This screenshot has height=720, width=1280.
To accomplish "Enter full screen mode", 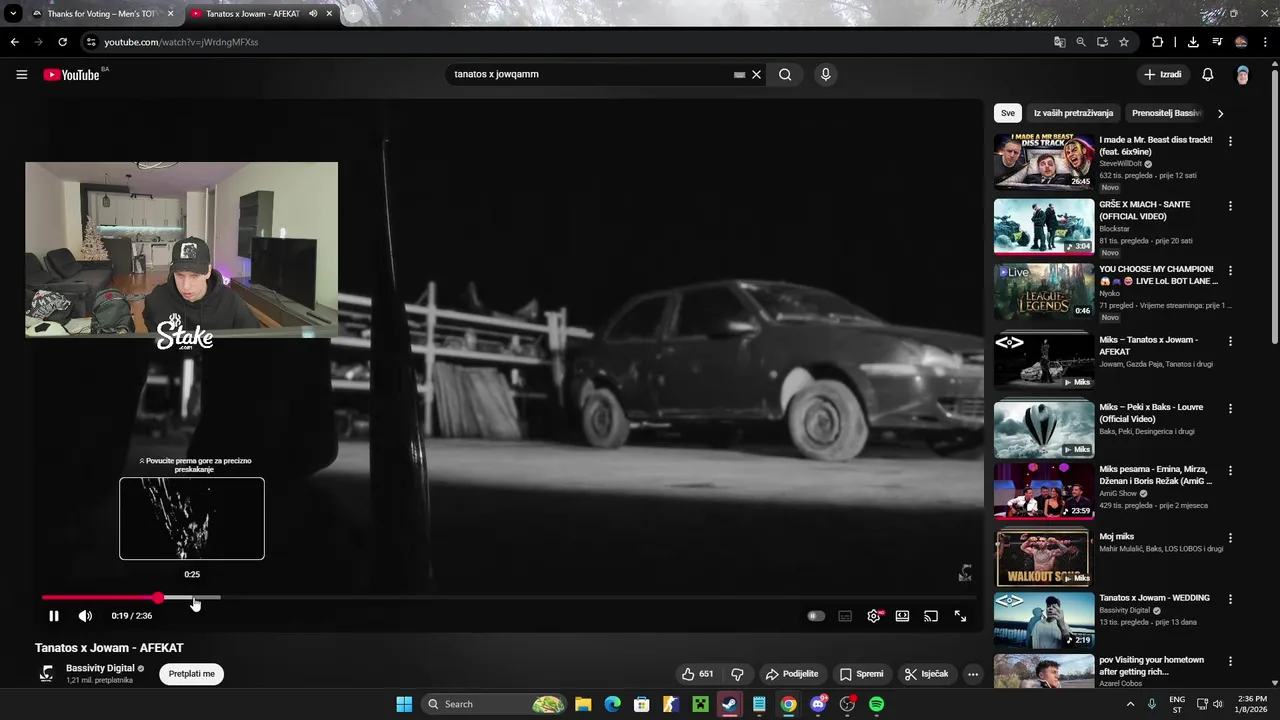I will coord(960,616).
